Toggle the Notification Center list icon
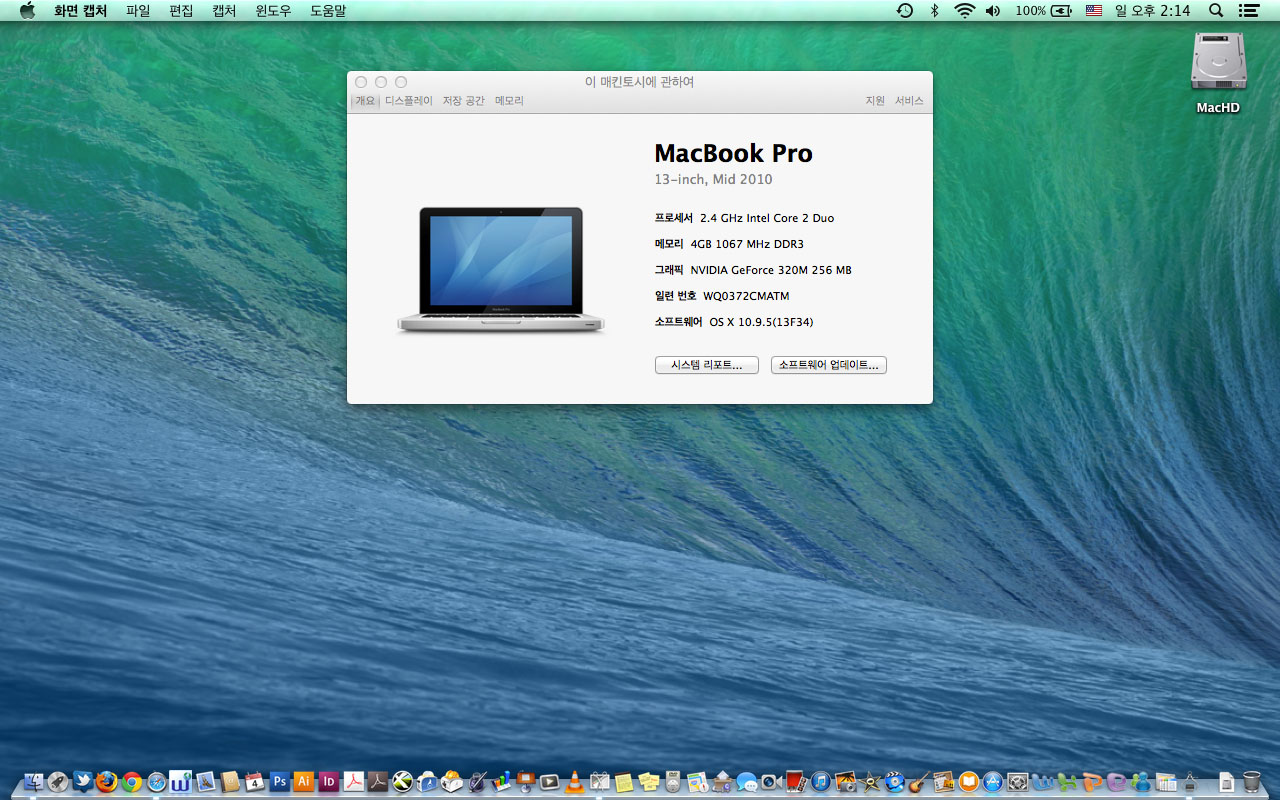Image resolution: width=1280 pixels, height=800 pixels. 1248,11
